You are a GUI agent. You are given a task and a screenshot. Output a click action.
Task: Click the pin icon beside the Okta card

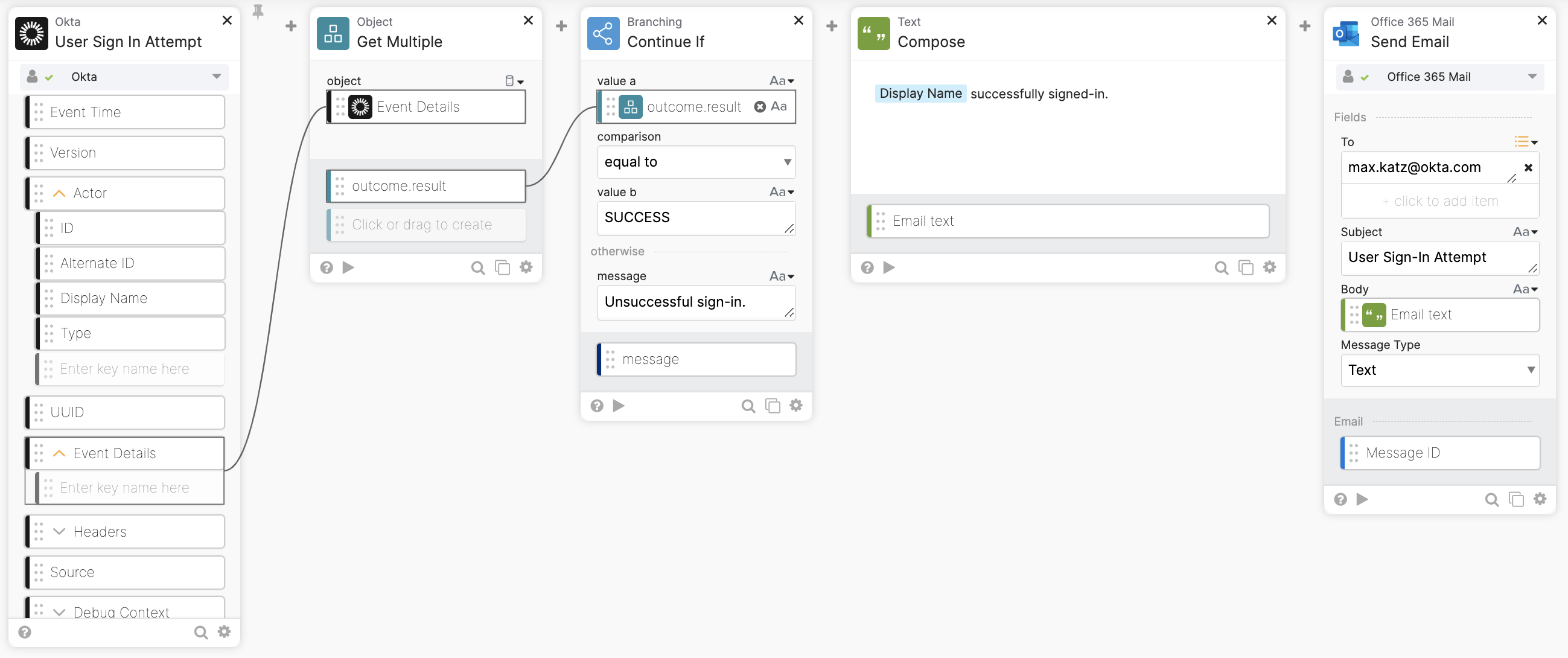pos(258,11)
